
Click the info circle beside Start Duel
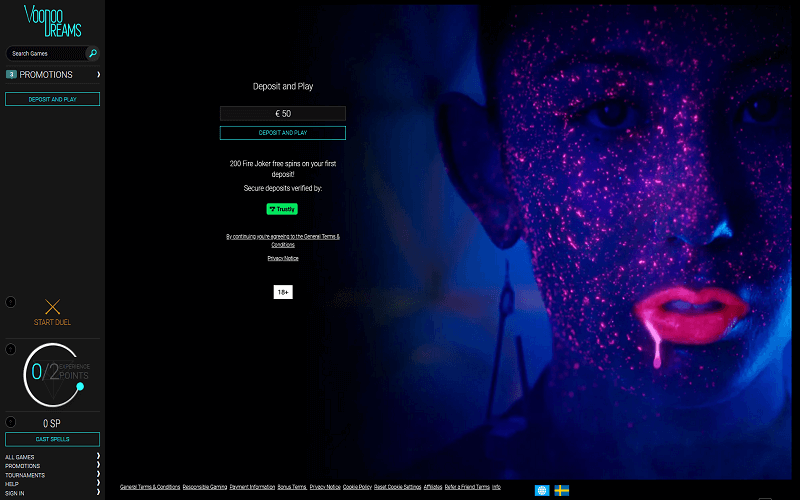[11, 302]
